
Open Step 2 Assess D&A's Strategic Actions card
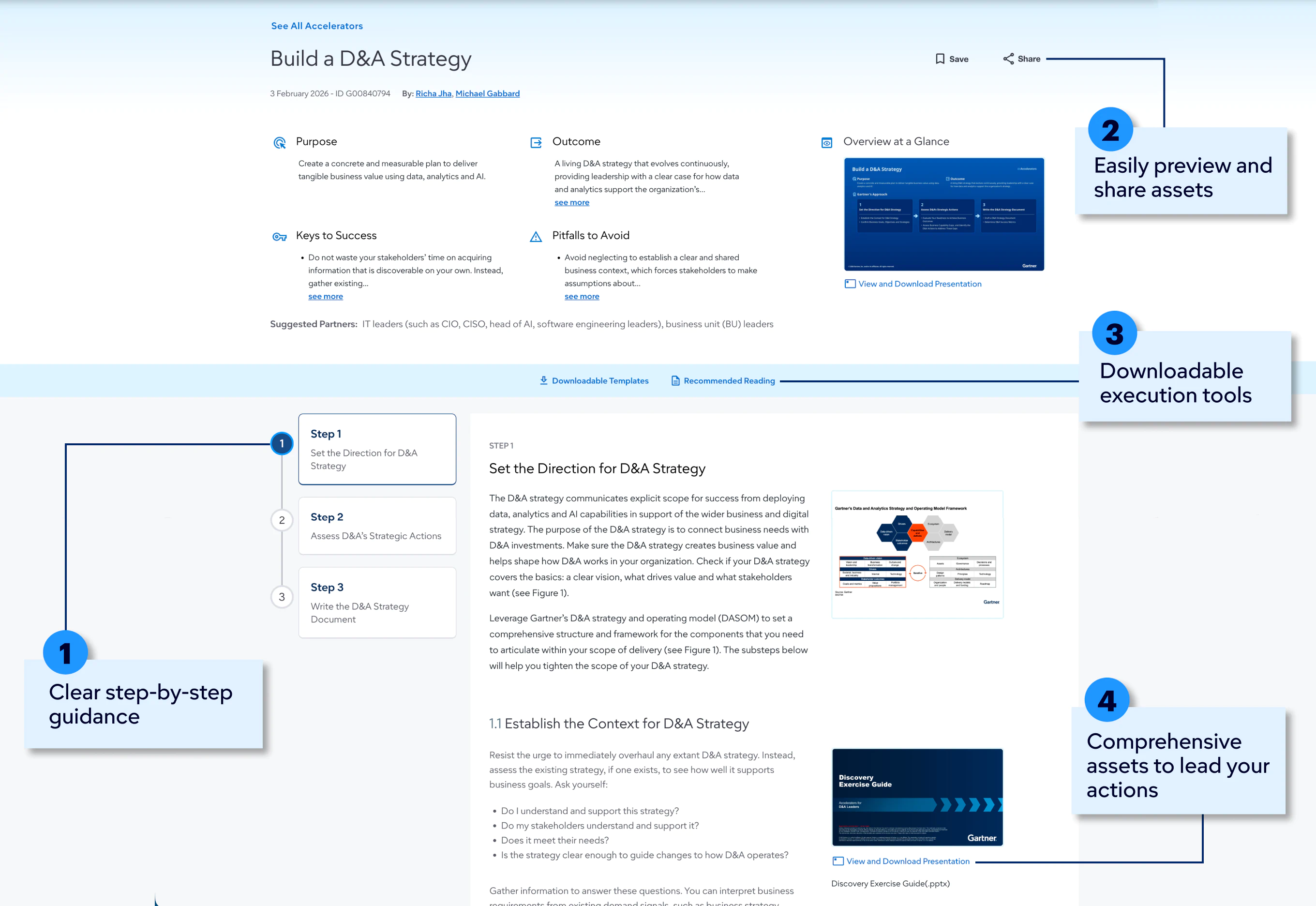click(377, 526)
